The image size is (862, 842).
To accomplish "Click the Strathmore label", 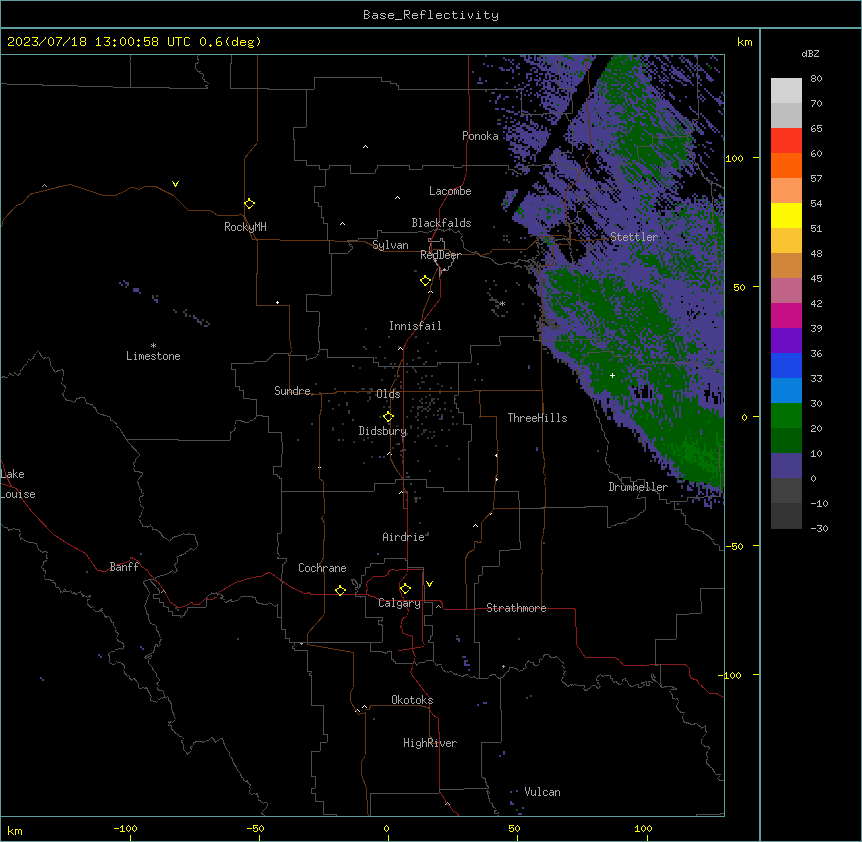I will [516, 608].
